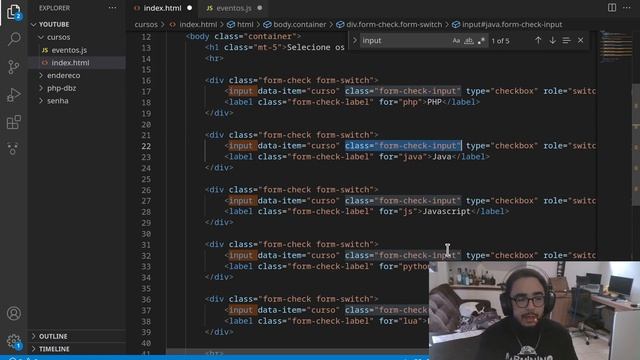Click 'Java' label text on line 23
This screenshot has width=640, height=360.
click(x=442, y=157)
